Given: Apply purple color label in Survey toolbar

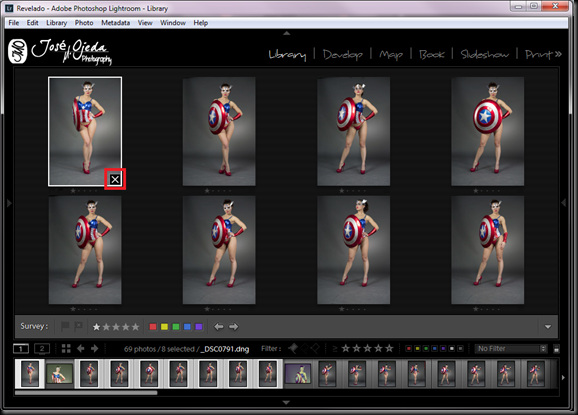Looking at the screenshot, I should click(x=199, y=327).
